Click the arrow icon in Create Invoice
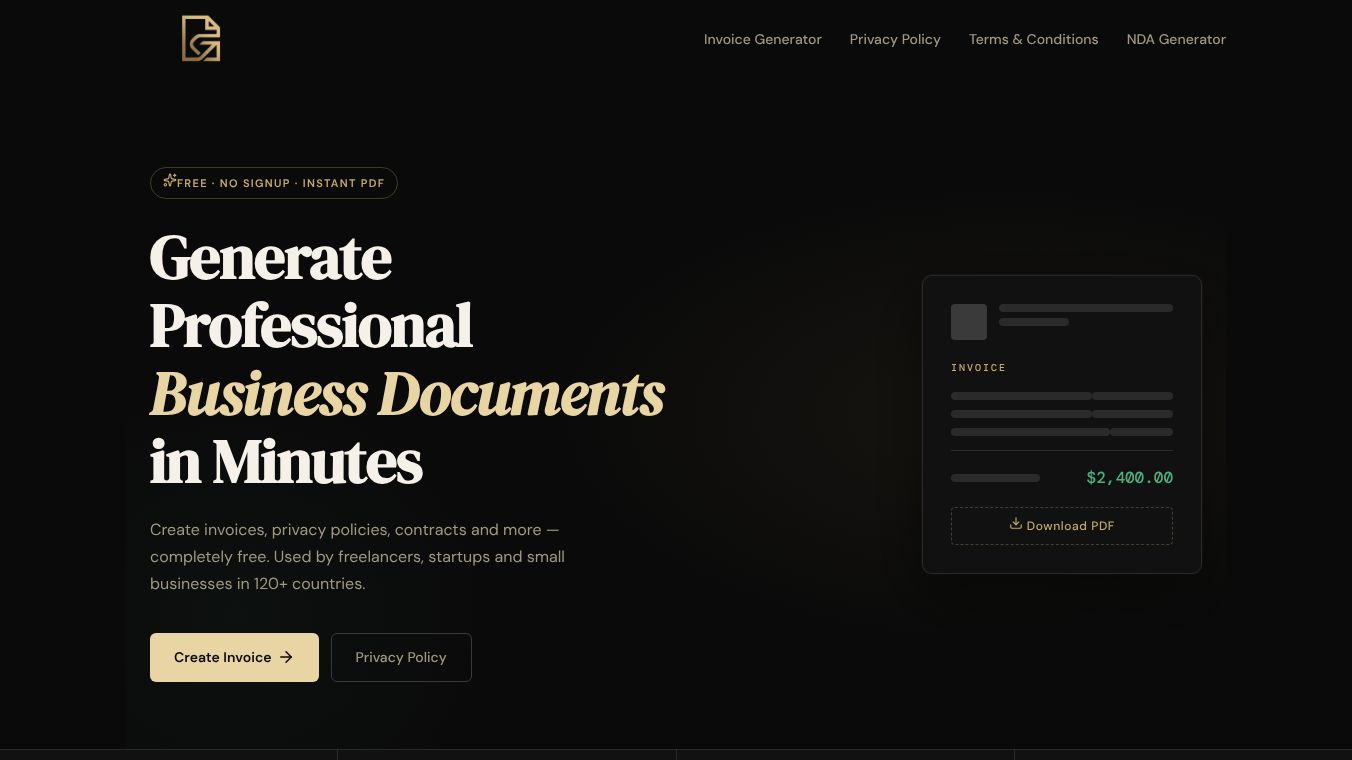This screenshot has width=1352, height=760. pos(286,657)
